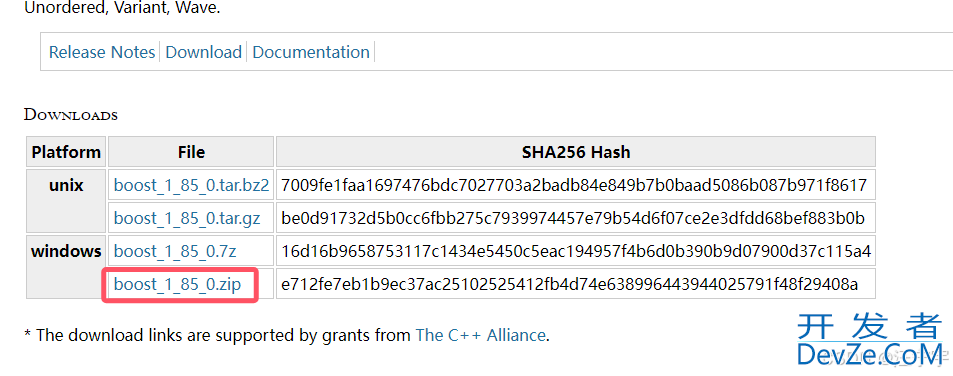
Task: Click the hash starting with 16d16b96
Action: [x=576, y=251]
